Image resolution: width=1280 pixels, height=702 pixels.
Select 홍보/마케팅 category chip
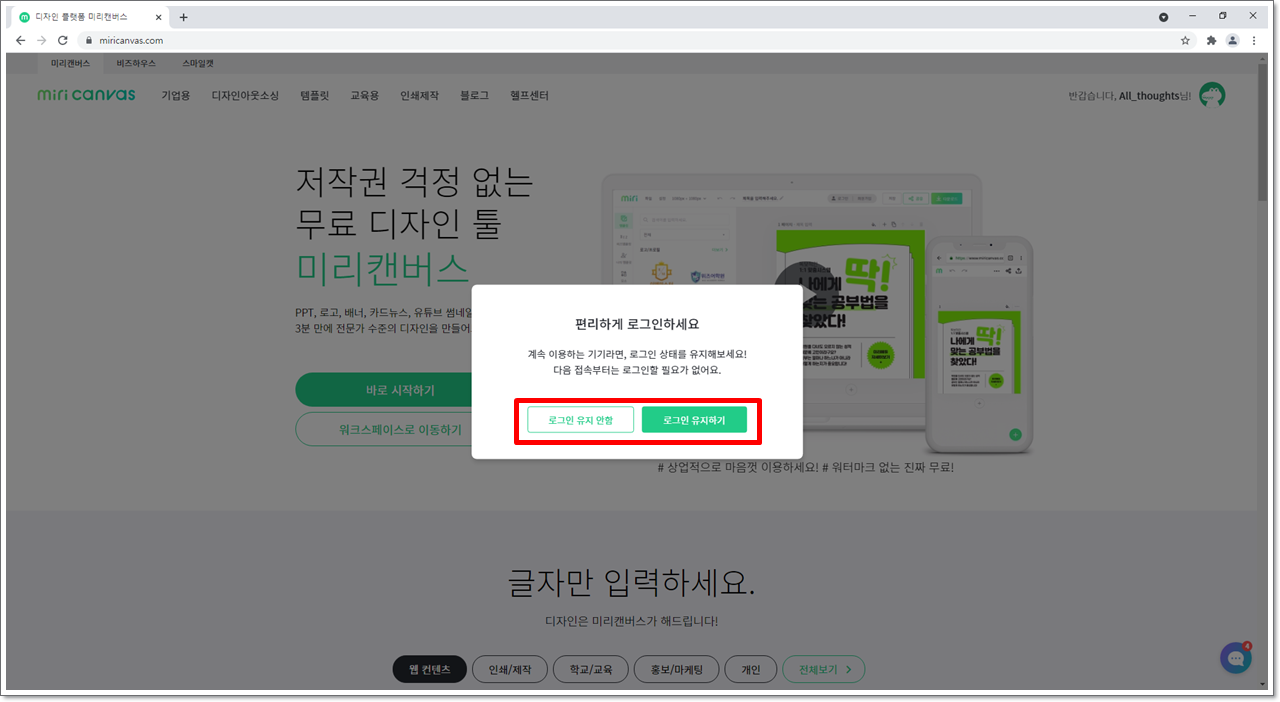(x=676, y=669)
